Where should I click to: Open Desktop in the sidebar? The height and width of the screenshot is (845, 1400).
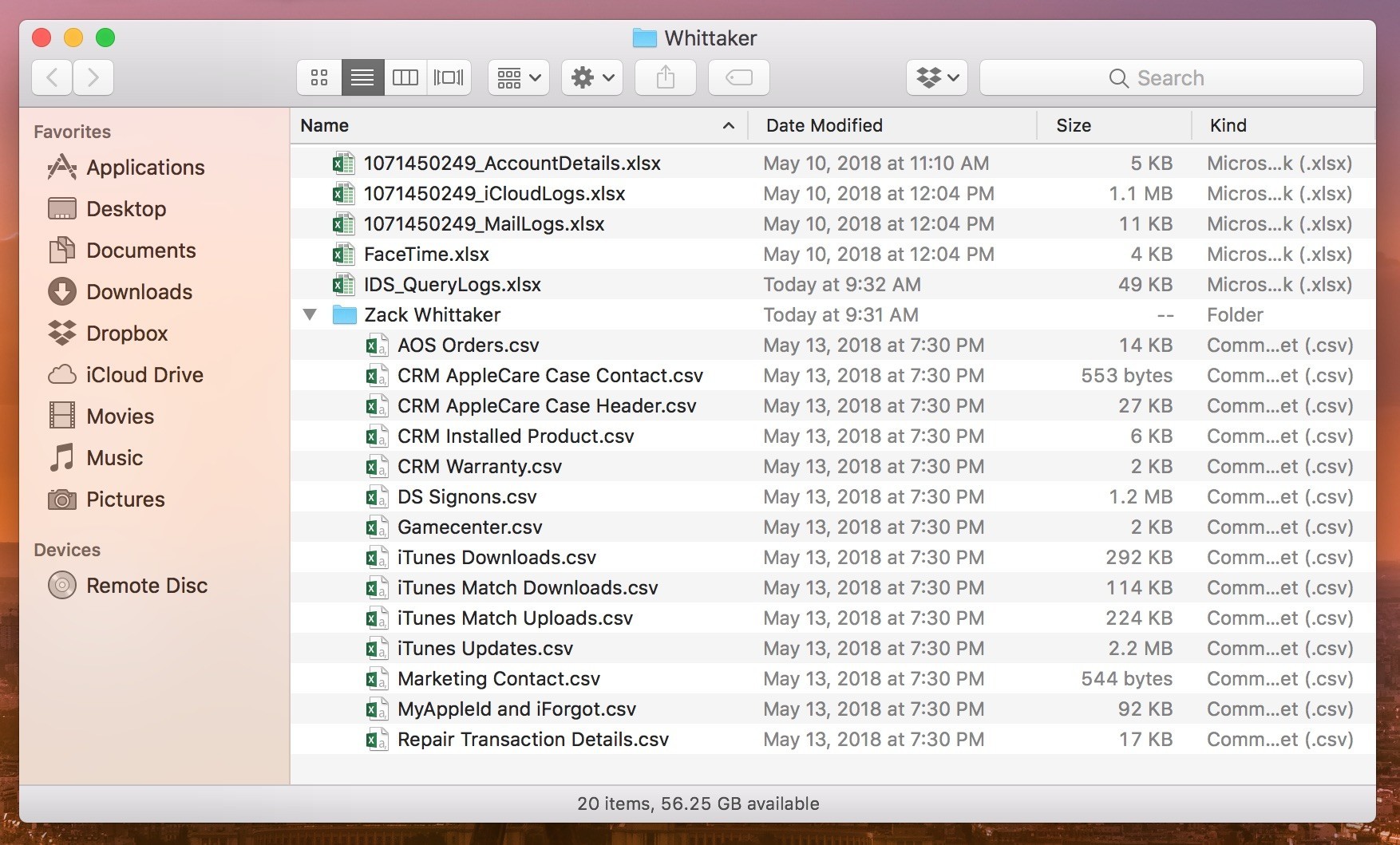107,209
